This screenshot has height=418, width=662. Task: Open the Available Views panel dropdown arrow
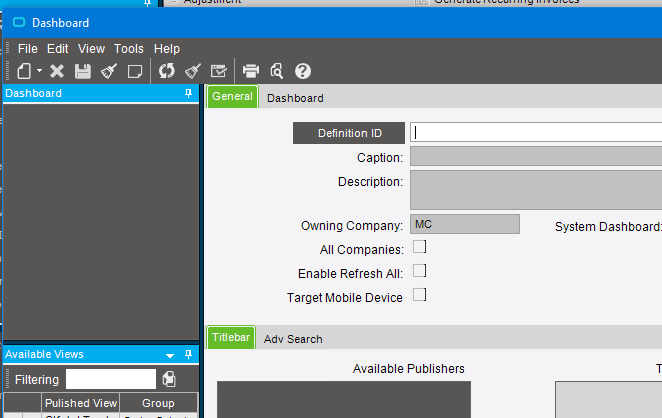(x=170, y=356)
